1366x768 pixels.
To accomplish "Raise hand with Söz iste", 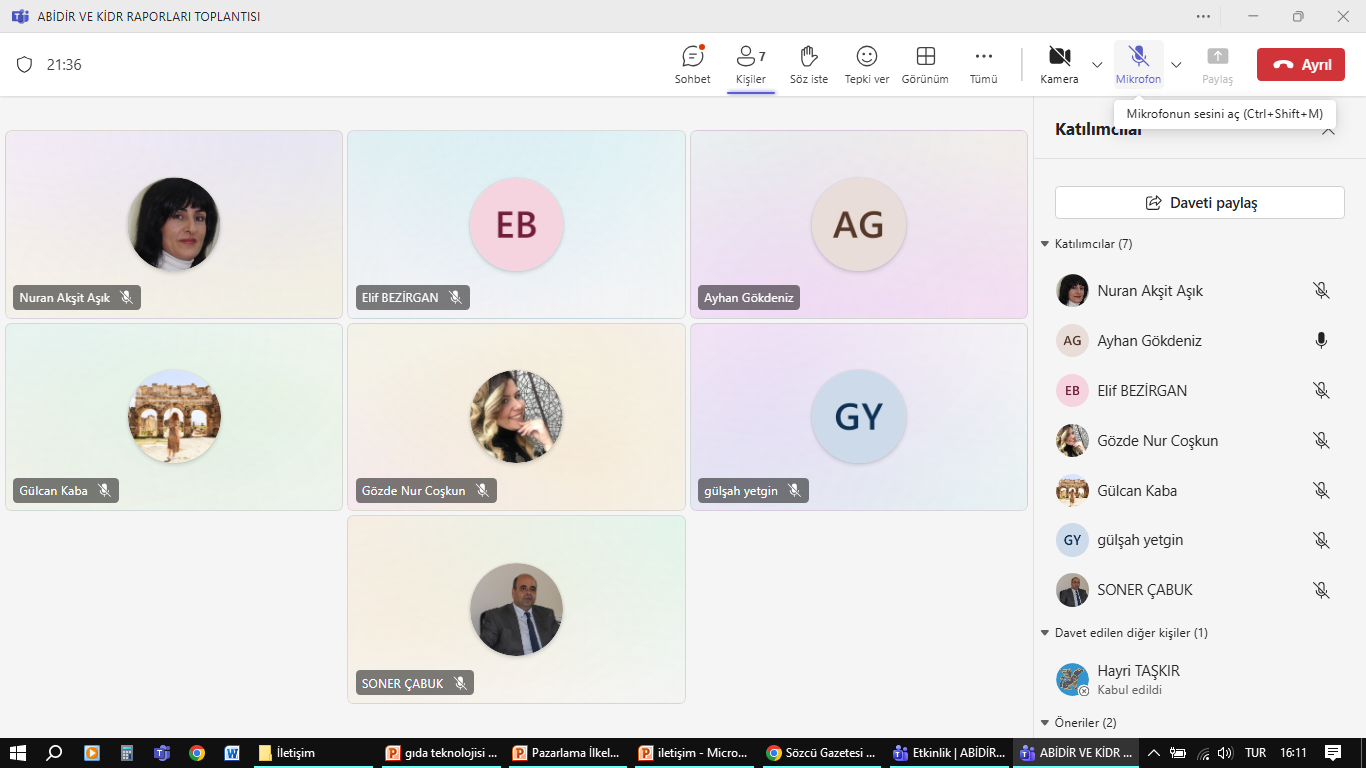I will [809, 65].
